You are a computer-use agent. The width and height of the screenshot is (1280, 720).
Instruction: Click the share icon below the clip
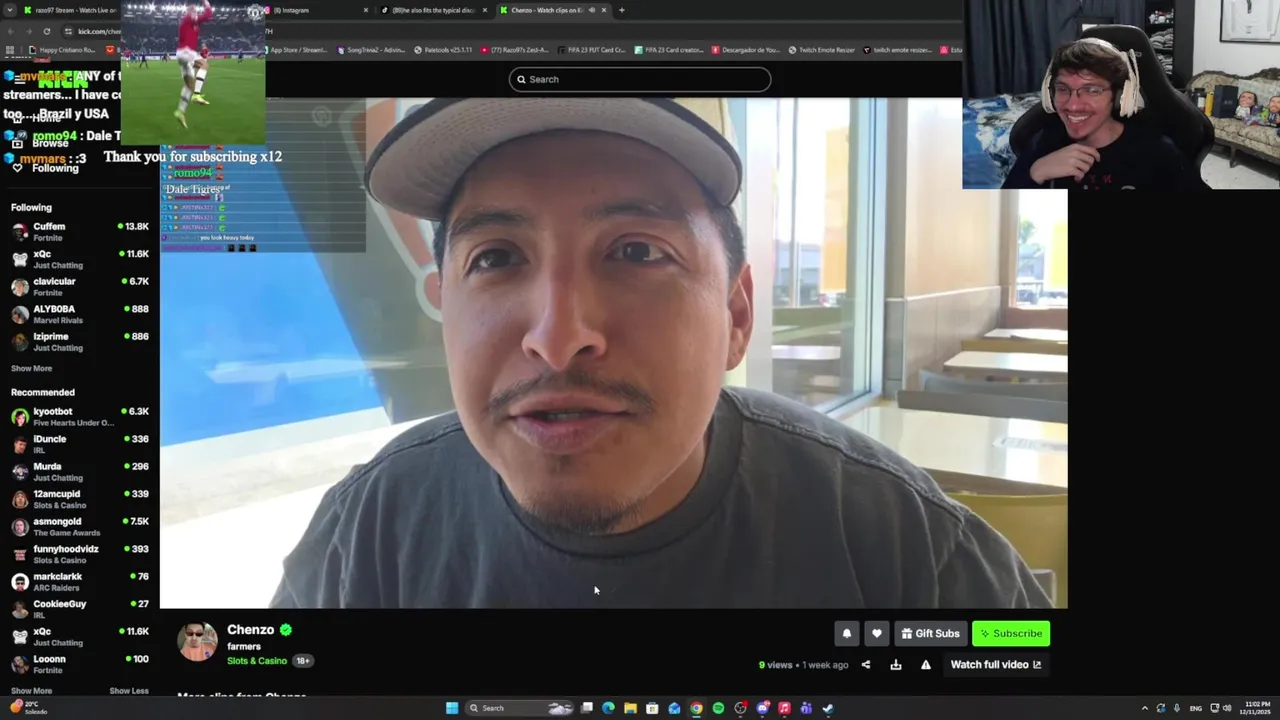[x=866, y=665]
